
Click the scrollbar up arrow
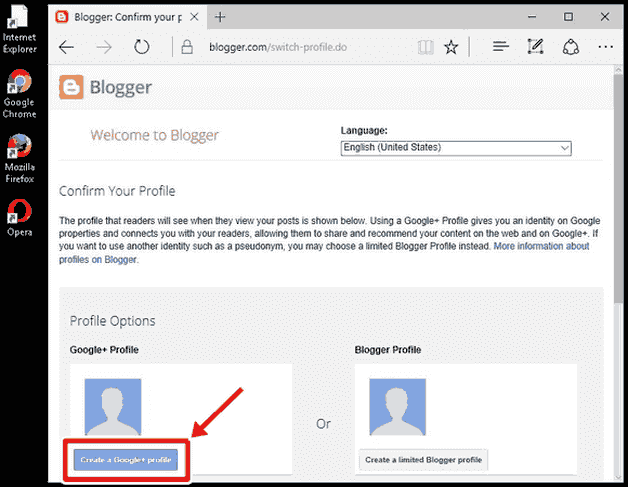pyautogui.click(x=618, y=70)
